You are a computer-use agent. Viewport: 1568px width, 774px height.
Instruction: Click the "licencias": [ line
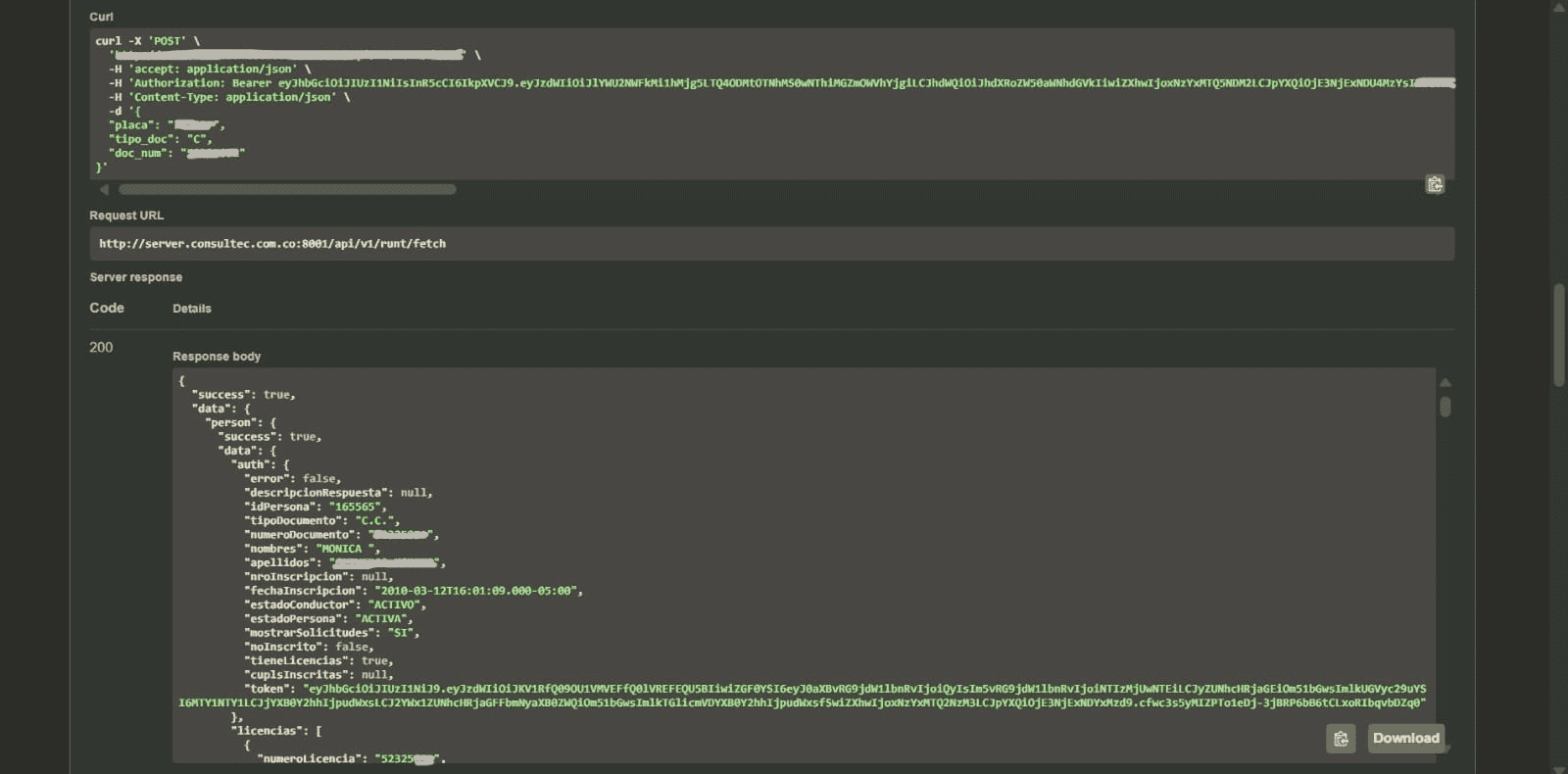[276, 731]
